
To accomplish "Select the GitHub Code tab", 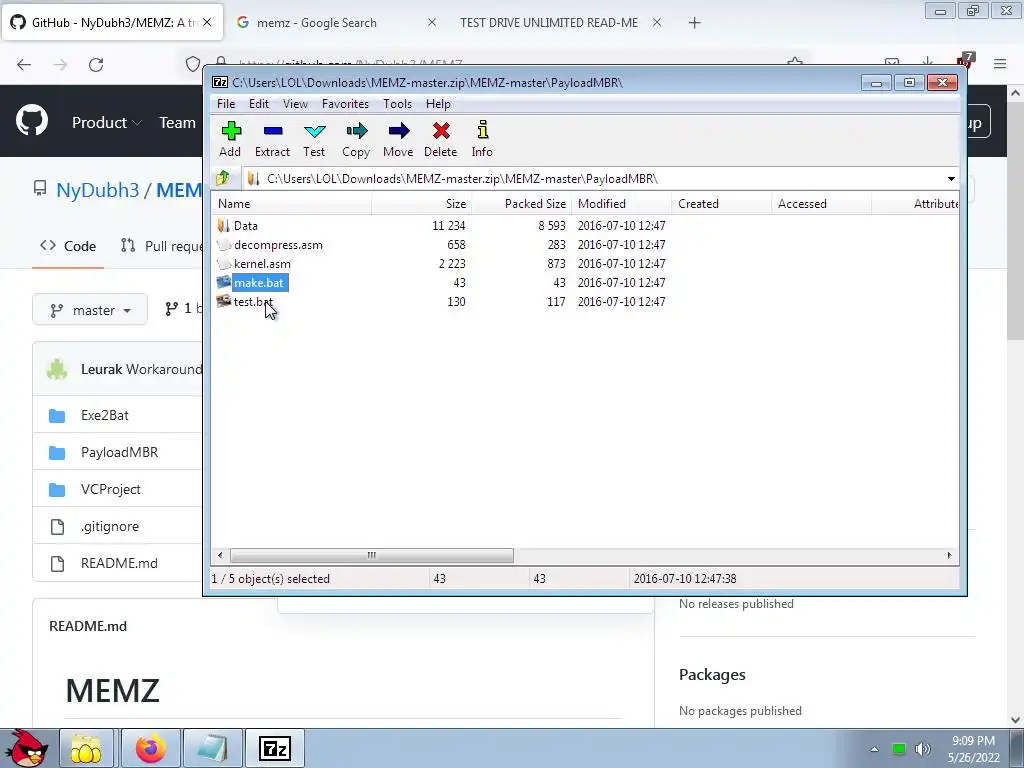I will (x=68, y=246).
